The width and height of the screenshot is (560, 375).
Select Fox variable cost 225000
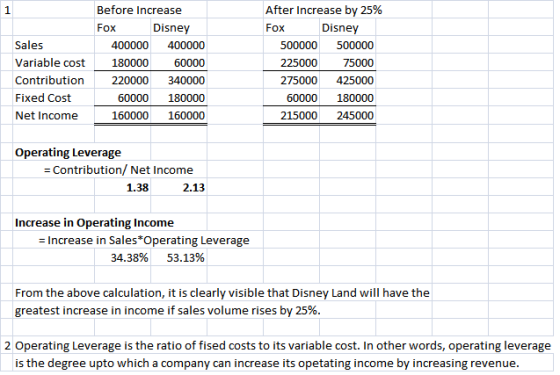click(x=299, y=63)
